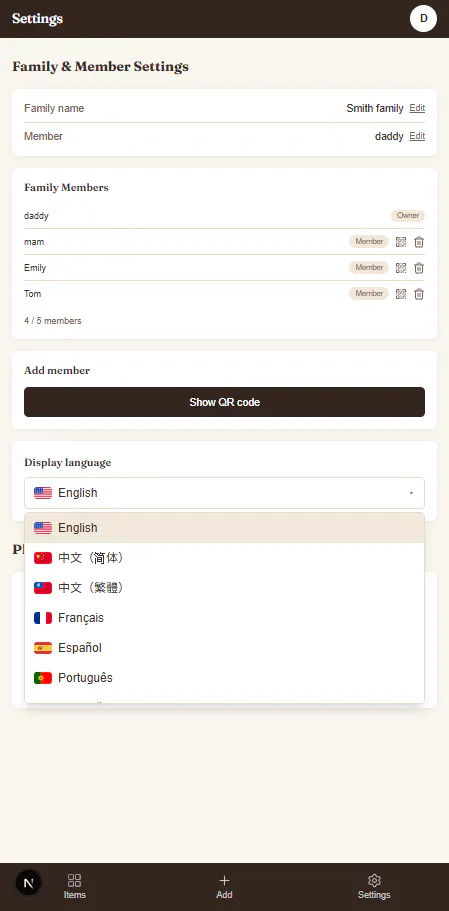Image resolution: width=449 pixels, height=911 pixels.
Task: Delete member Emily with trash icon
Action: click(x=419, y=268)
